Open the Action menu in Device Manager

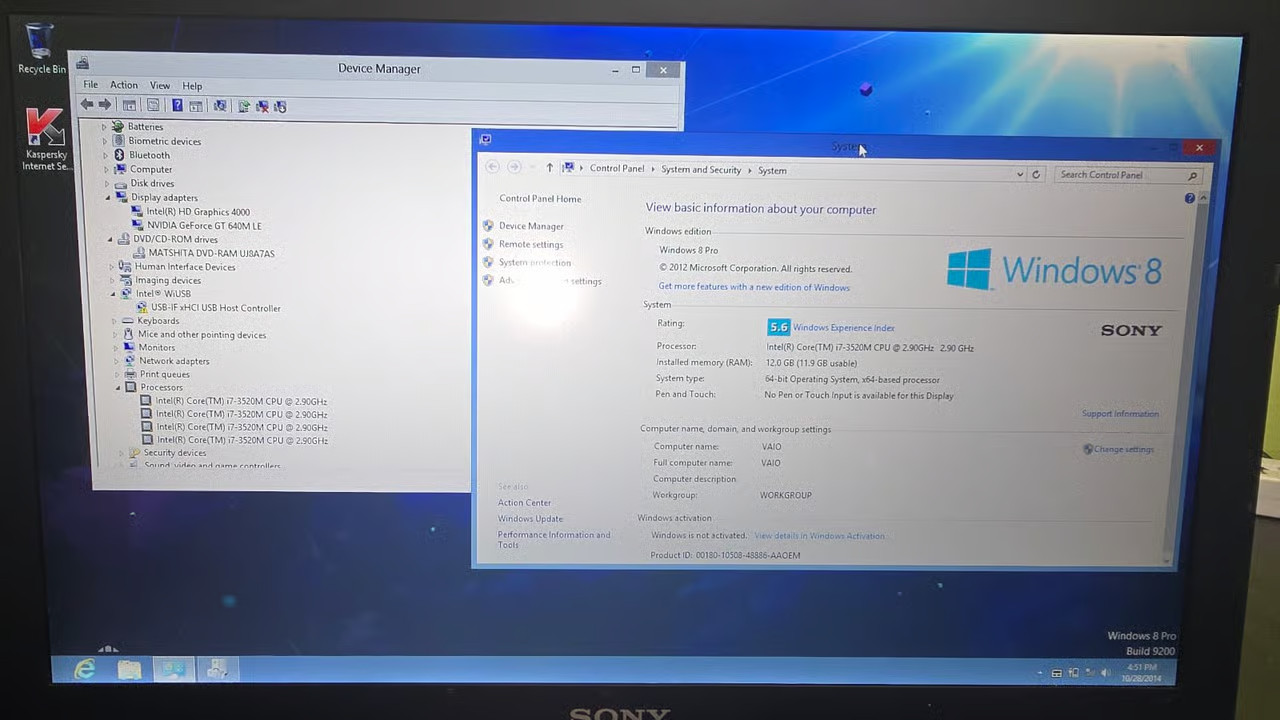[x=124, y=85]
